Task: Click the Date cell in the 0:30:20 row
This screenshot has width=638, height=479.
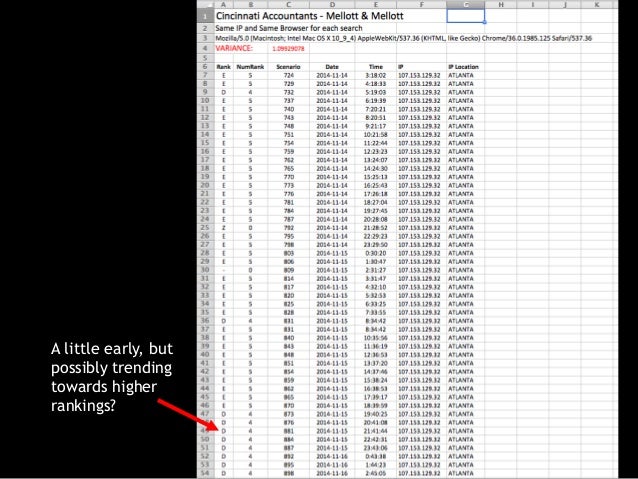Action: point(332,253)
